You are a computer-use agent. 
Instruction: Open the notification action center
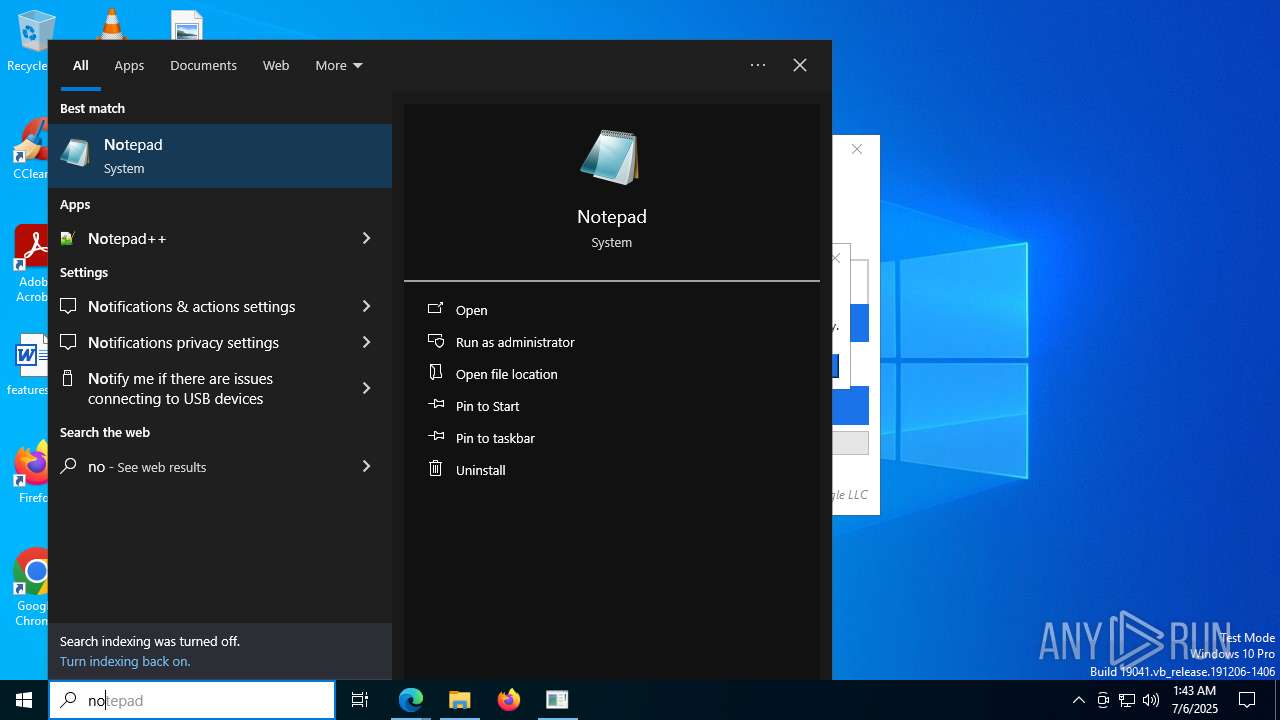1247,700
